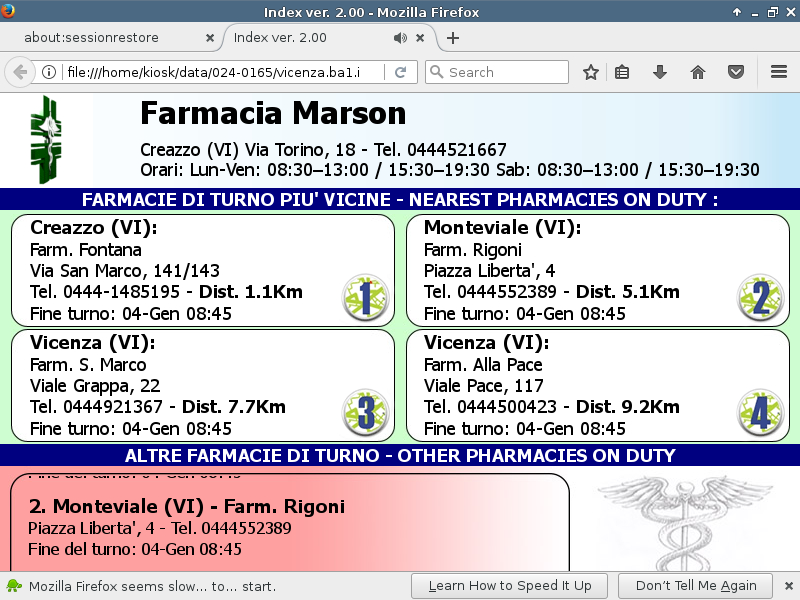Open the Firefox downloads arrow
800x600 pixels.
pyautogui.click(x=660, y=72)
